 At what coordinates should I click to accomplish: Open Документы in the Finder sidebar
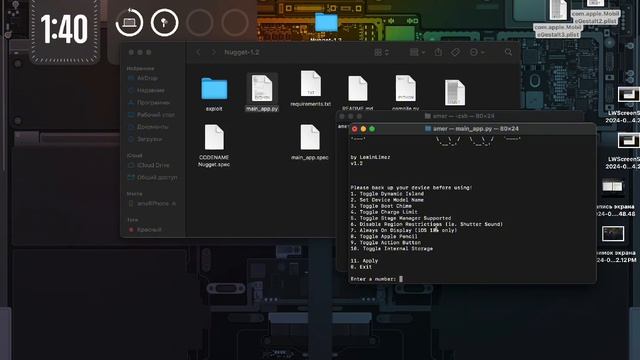[152, 127]
